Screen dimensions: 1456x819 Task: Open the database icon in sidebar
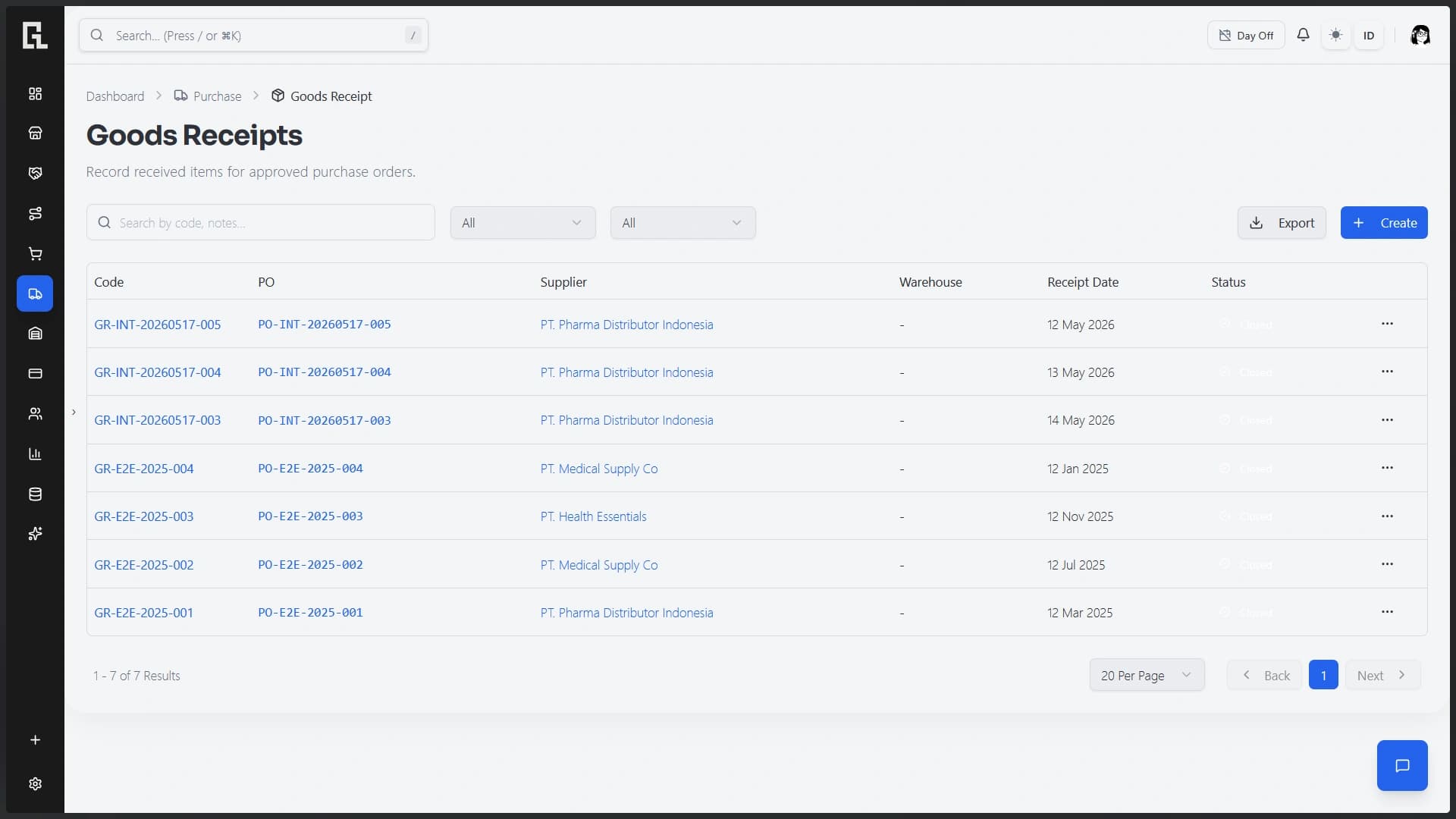click(x=35, y=494)
